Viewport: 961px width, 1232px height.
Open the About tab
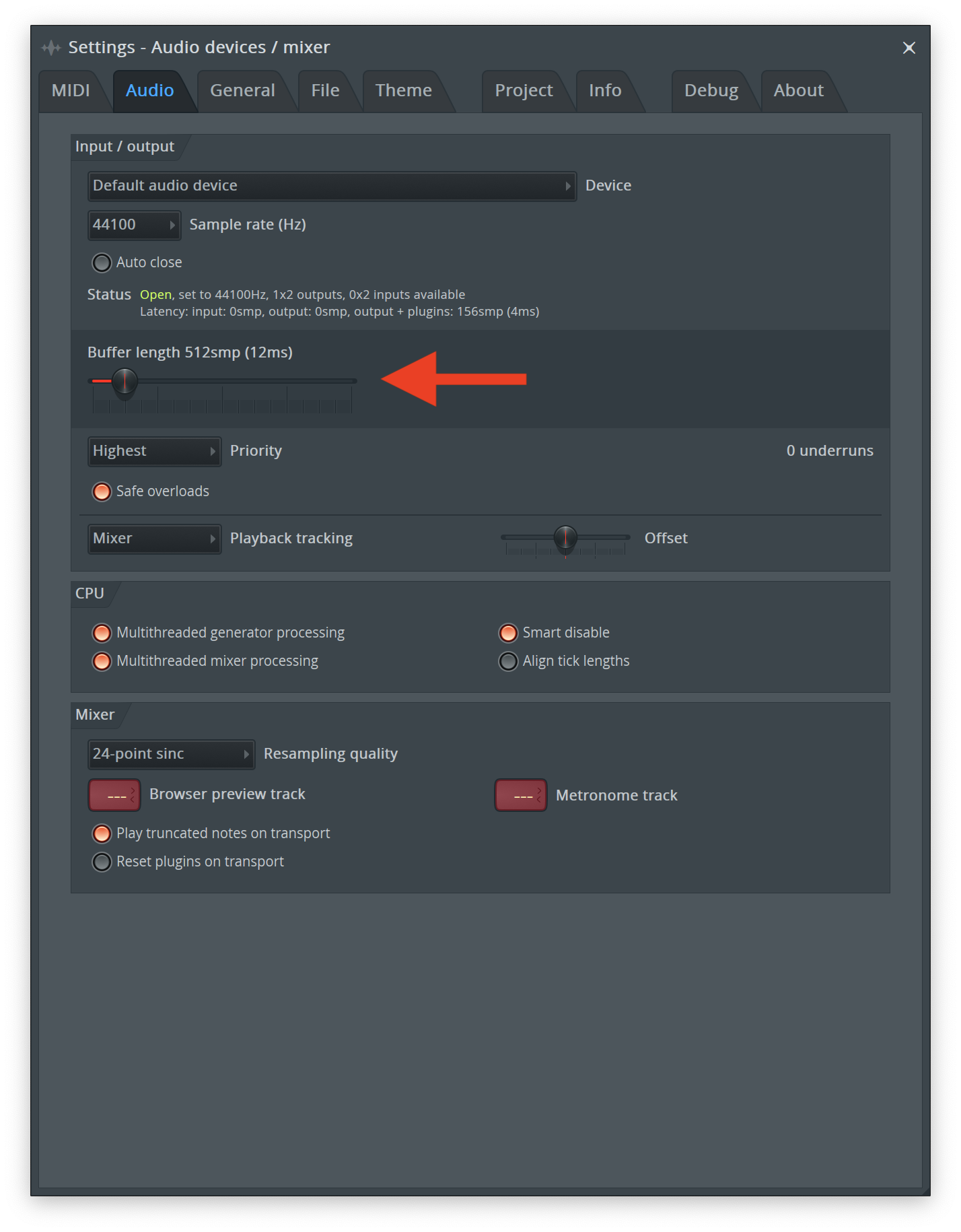point(799,90)
